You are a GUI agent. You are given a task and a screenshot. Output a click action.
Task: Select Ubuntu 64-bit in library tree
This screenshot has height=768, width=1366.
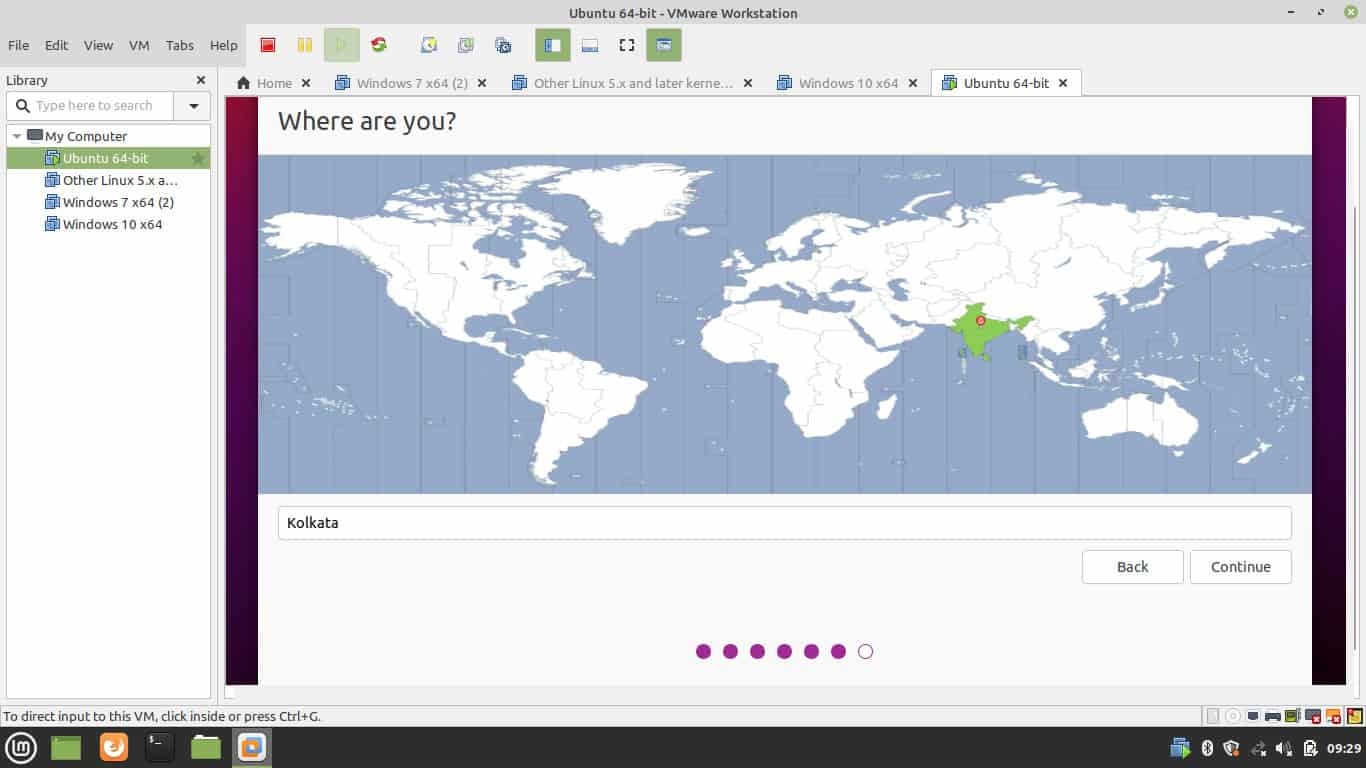pos(108,158)
